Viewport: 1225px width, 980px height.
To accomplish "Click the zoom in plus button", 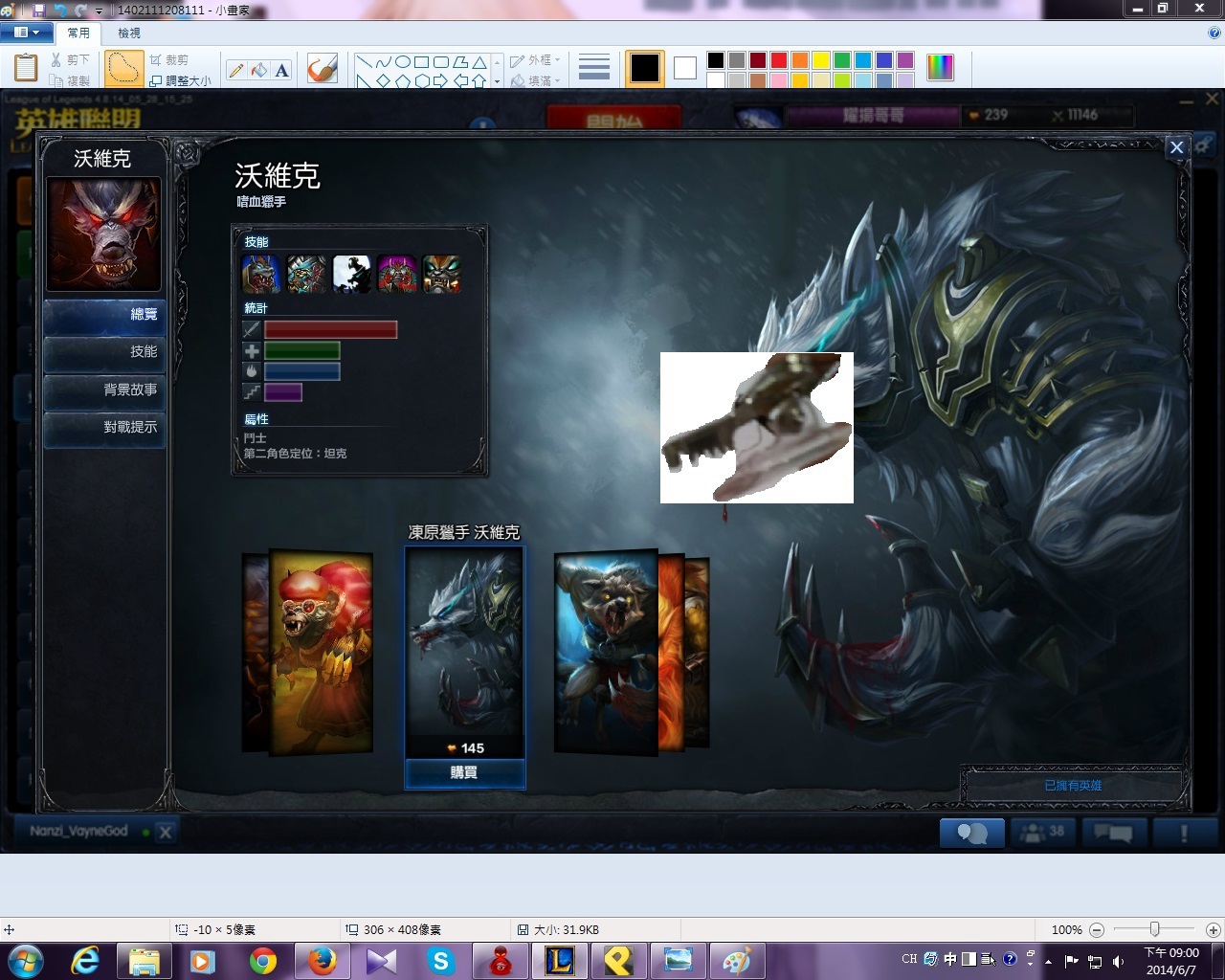I will [x=1214, y=929].
